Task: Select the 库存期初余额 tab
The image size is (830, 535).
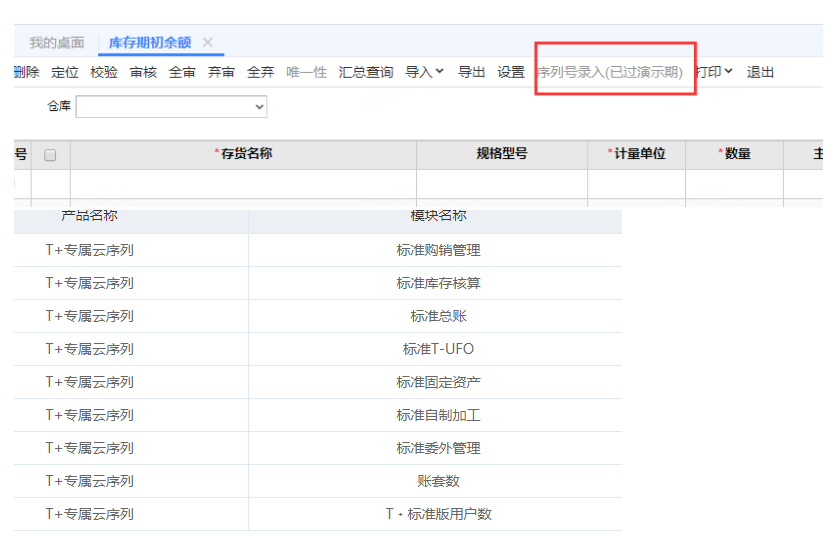Action: (150, 43)
